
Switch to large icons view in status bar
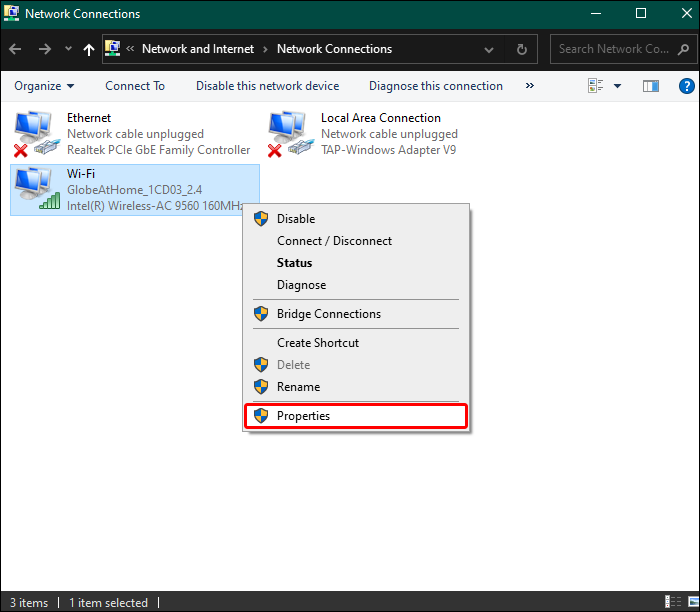(693, 602)
